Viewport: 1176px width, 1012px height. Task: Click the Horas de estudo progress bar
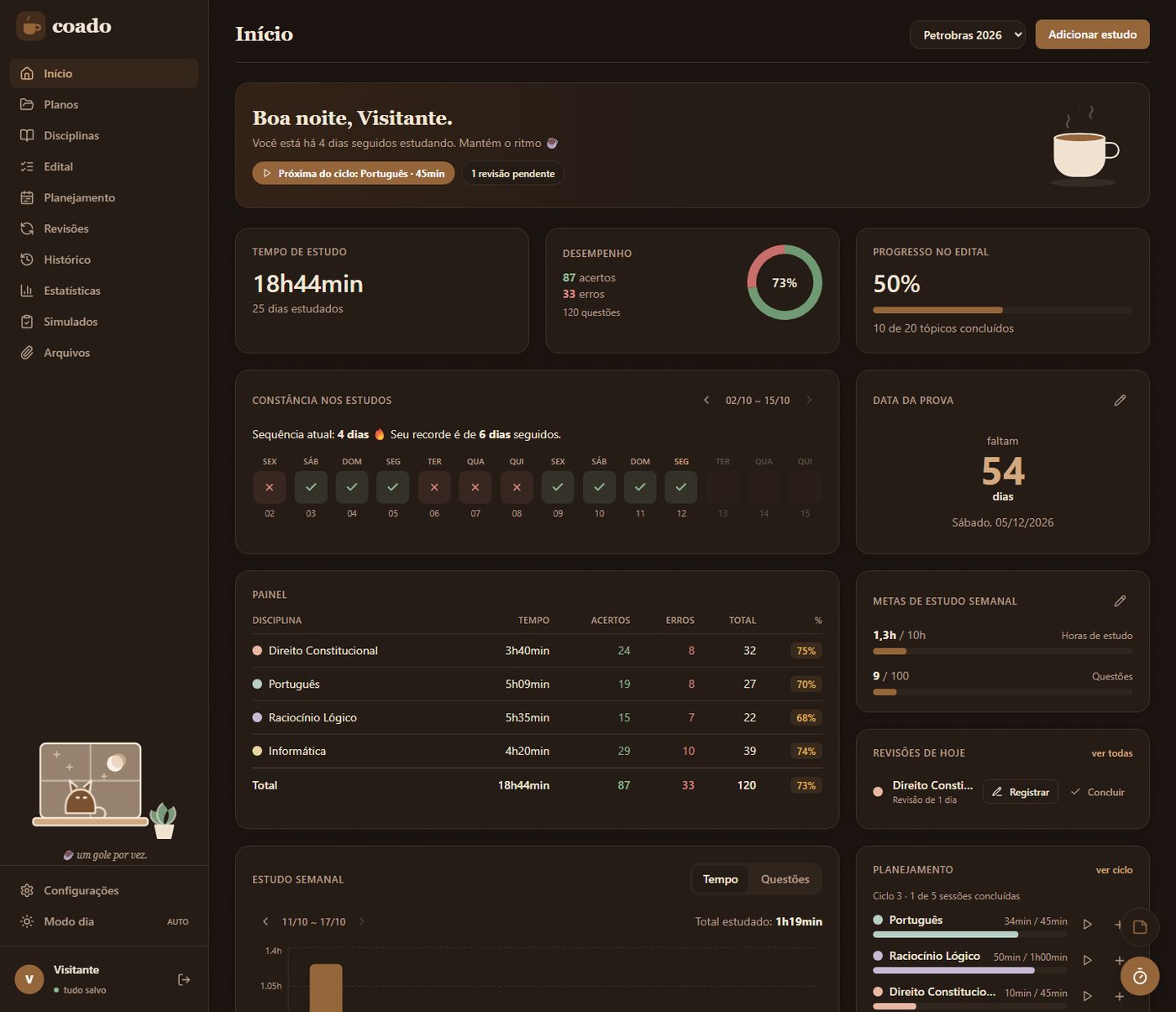pyautogui.click(x=1003, y=651)
